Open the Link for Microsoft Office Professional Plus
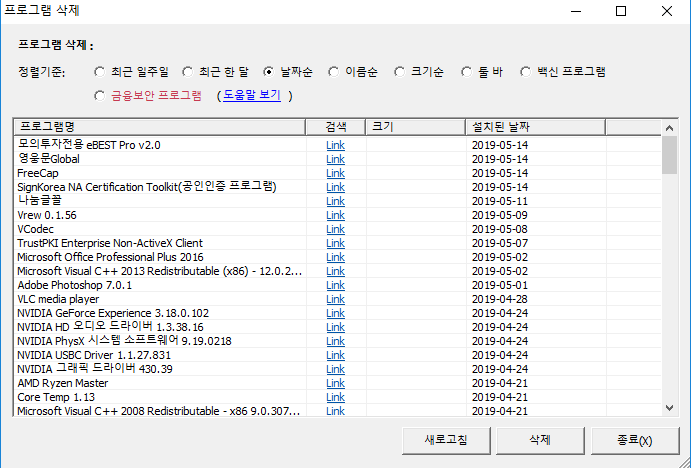Screen dimensions: 691x468 pos(335,257)
